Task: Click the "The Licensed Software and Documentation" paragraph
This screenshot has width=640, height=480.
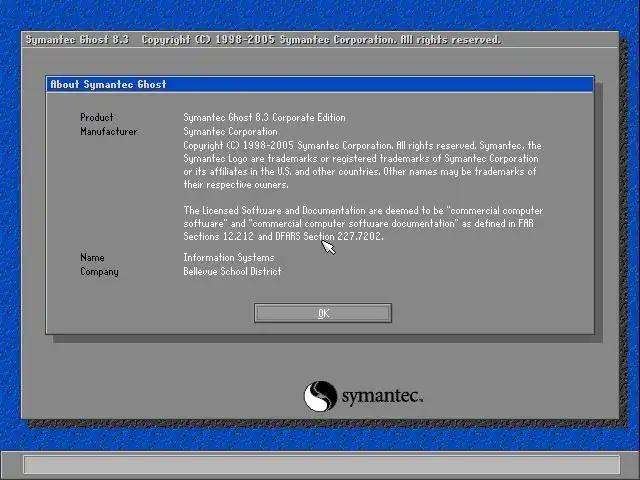Action: click(x=363, y=223)
